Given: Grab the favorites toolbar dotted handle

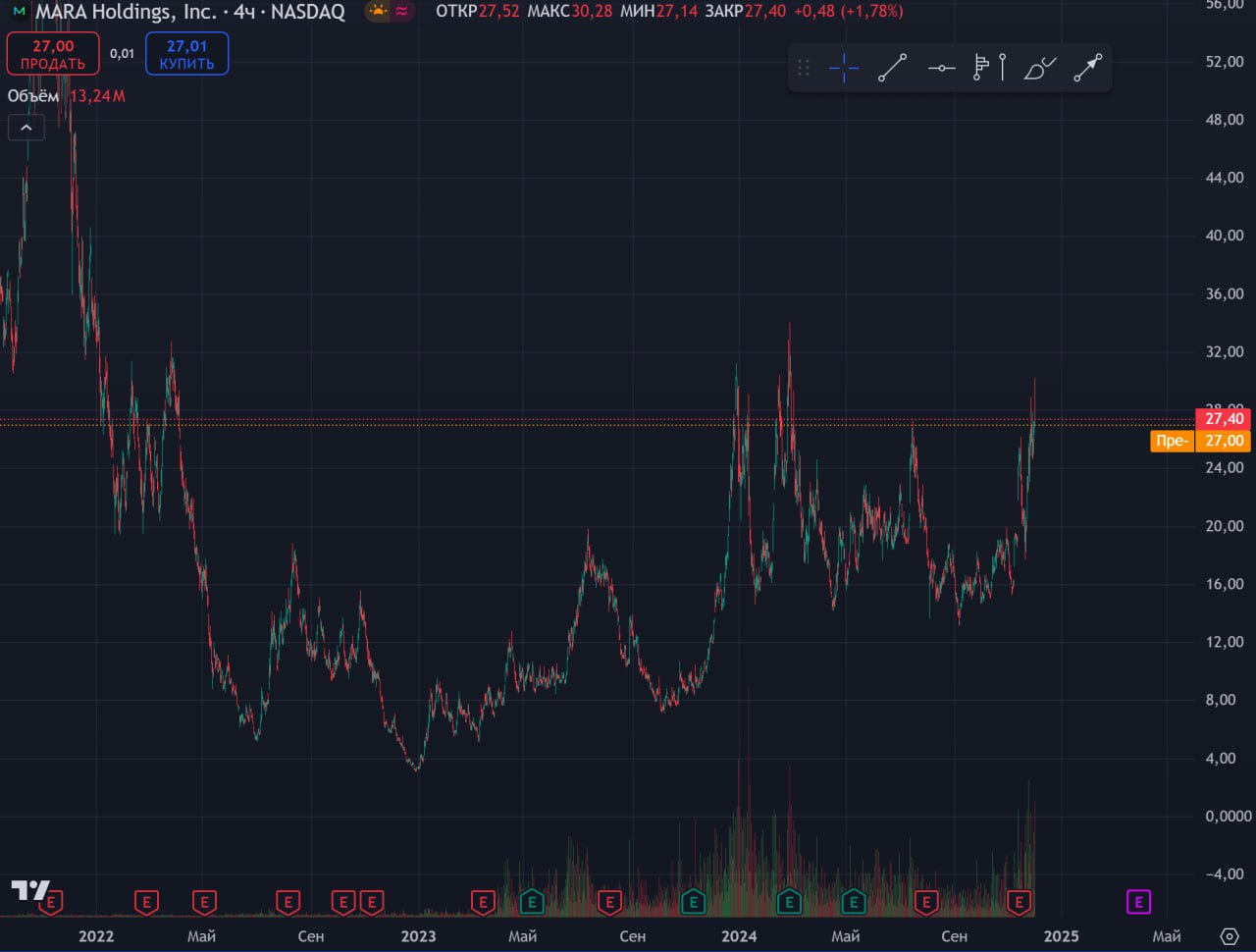Looking at the screenshot, I should pyautogui.click(x=804, y=68).
